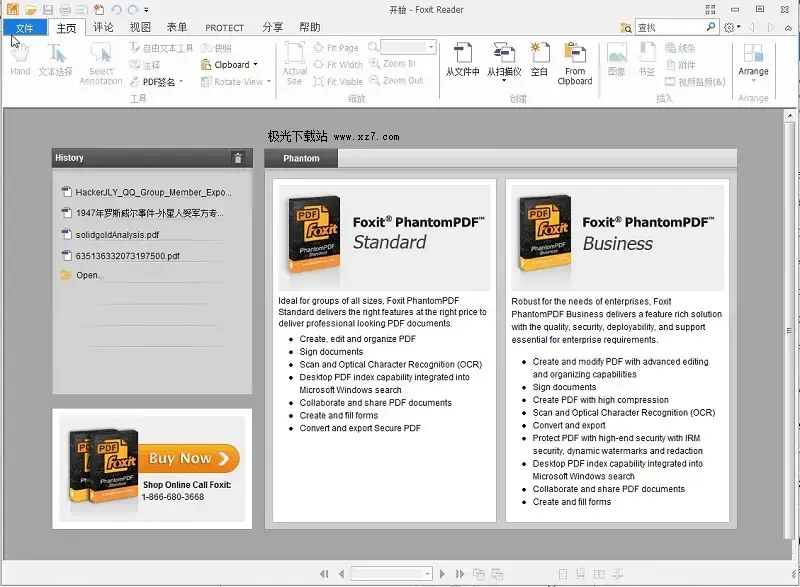Switch to the 评论 comment tab
Viewport: 800px width, 587px height.
pyautogui.click(x=103, y=27)
